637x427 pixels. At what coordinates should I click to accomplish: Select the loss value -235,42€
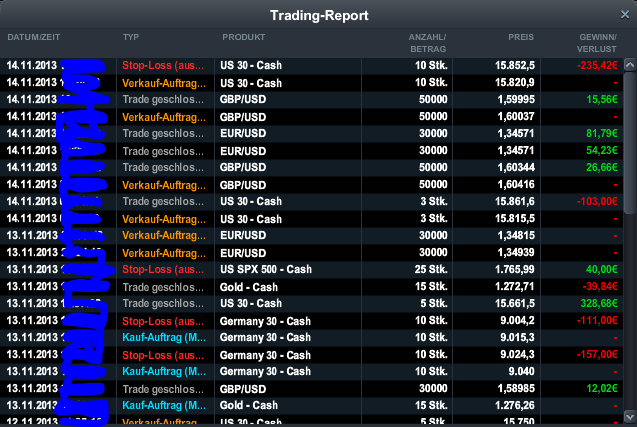(597, 65)
